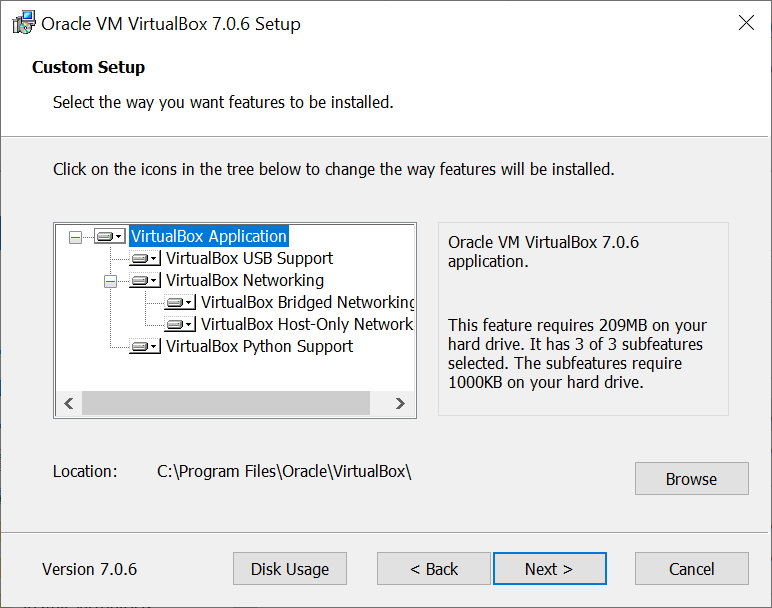Click the Browse button for install location

click(x=691, y=479)
